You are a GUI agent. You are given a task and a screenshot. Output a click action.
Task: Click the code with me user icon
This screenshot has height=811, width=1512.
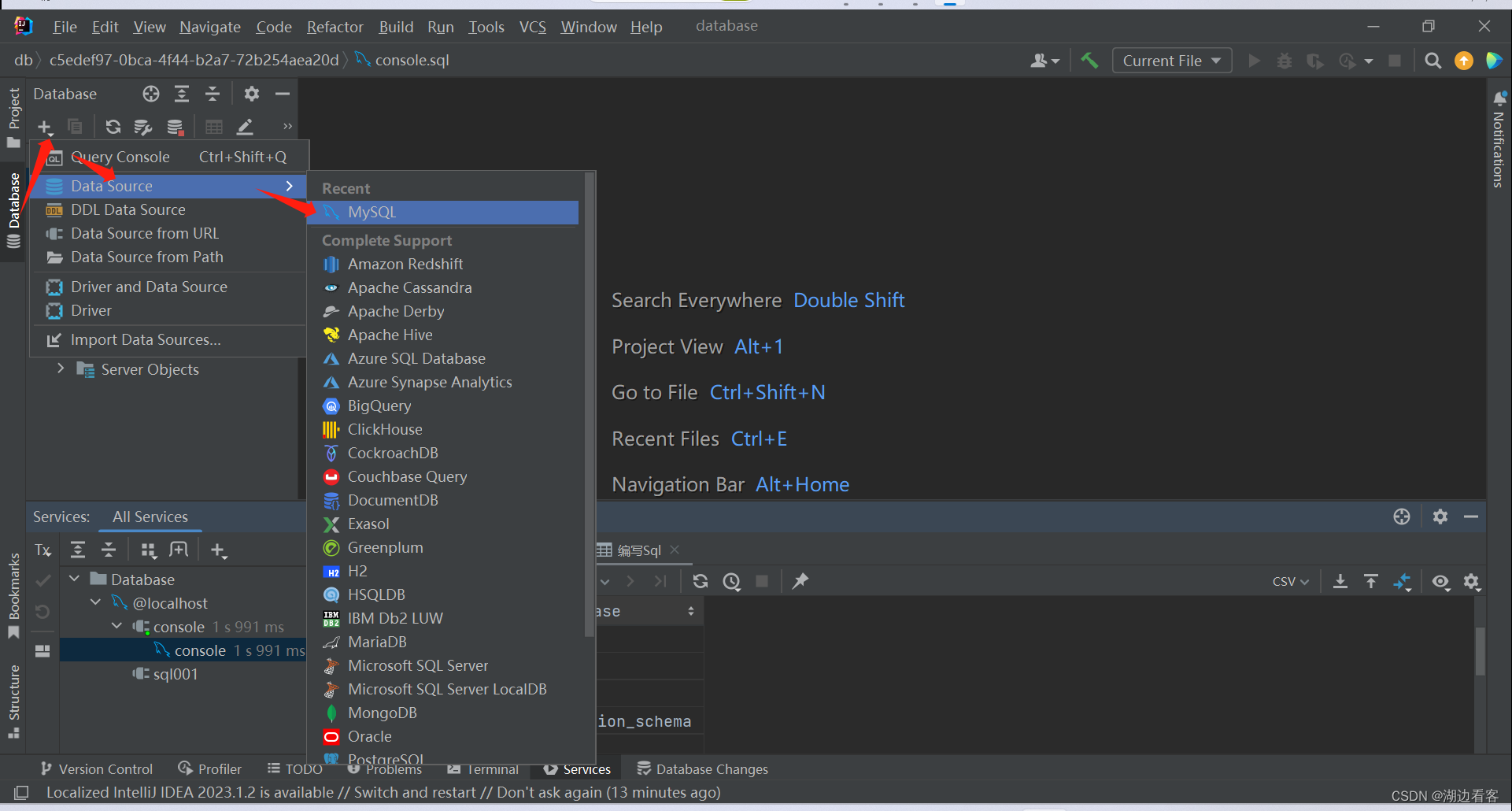(1045, 61)
